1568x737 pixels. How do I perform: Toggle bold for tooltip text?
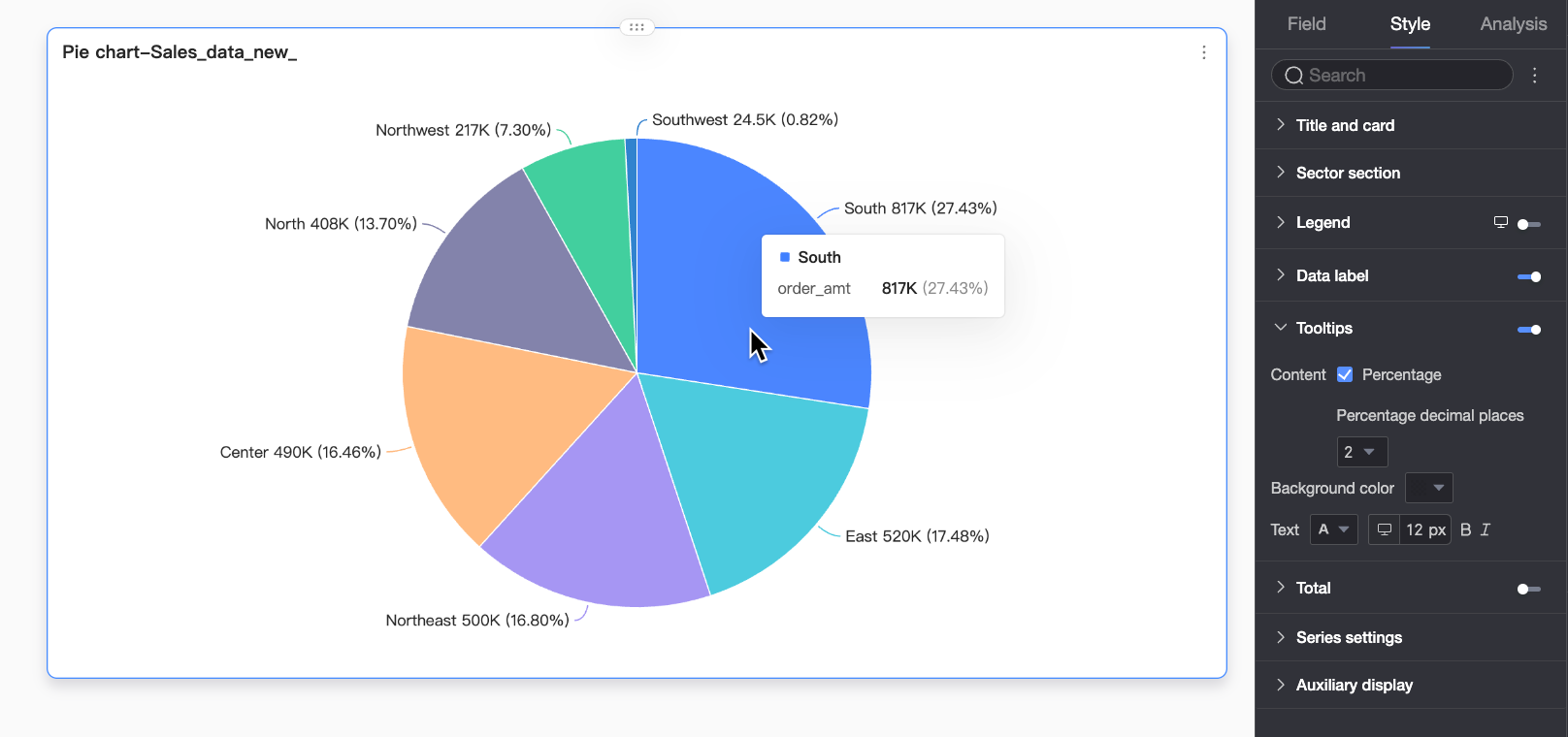coord(1466,529)
